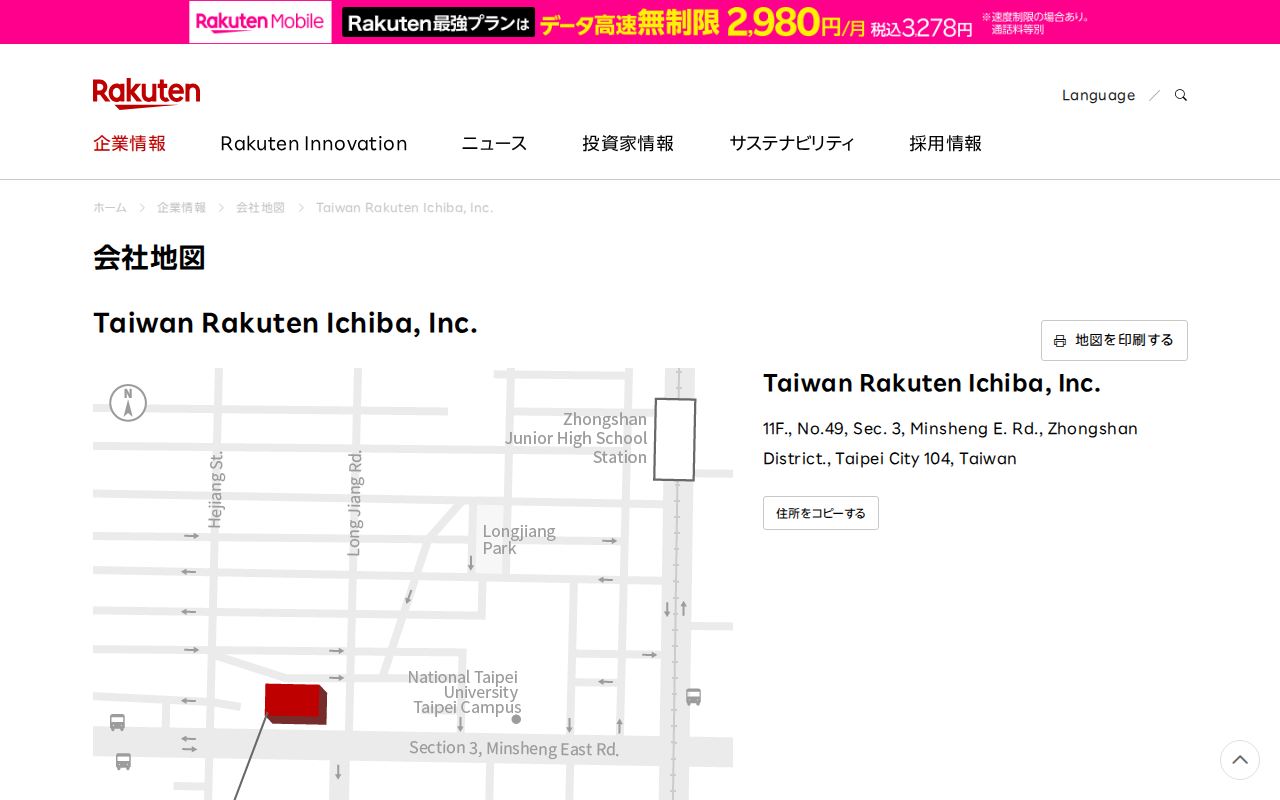
Task: Select 採用情報 in the navigation bar
Action: click(x=945, y=142)
